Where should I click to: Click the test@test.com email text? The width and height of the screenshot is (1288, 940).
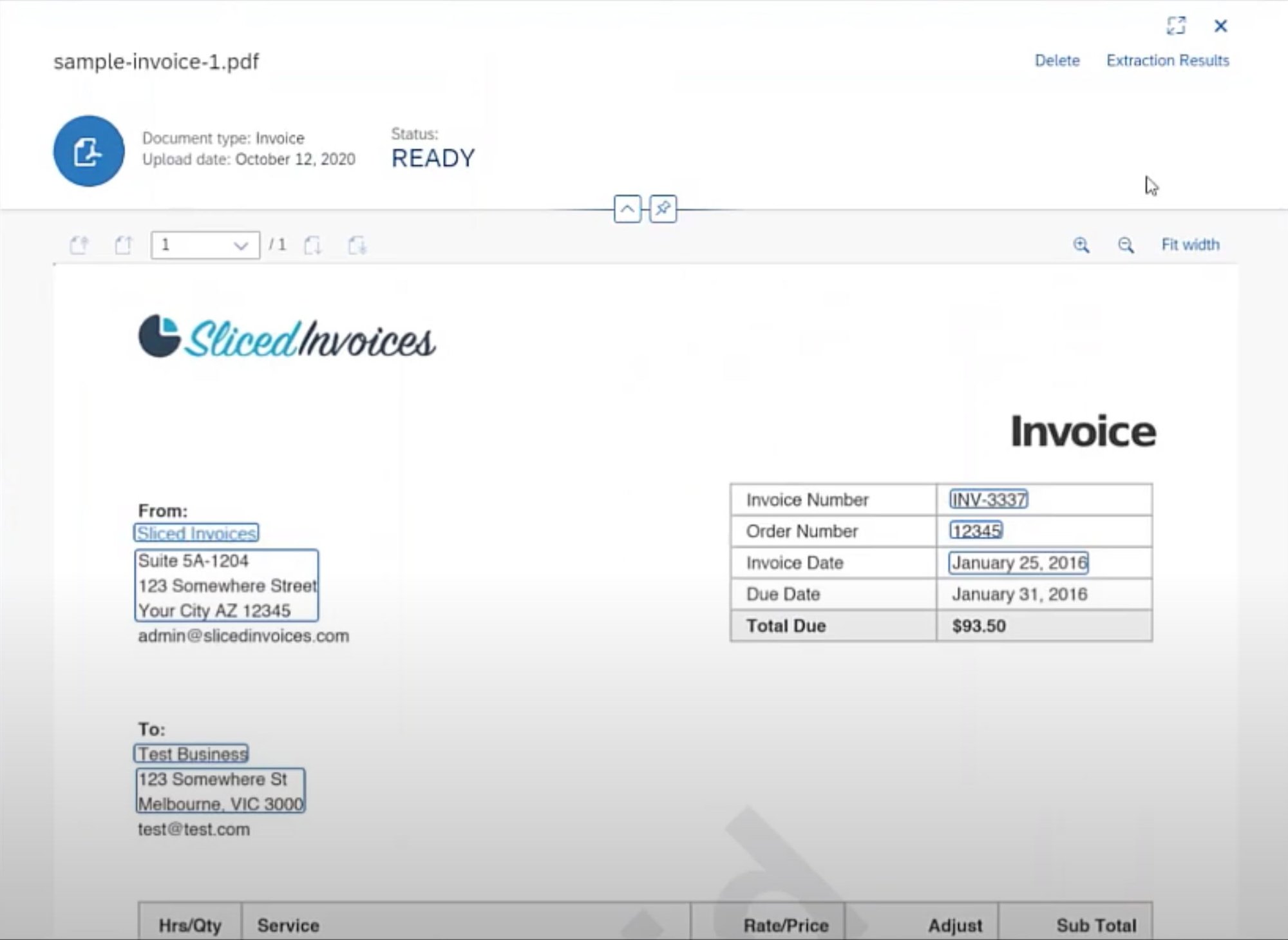(x=194, y=829)
